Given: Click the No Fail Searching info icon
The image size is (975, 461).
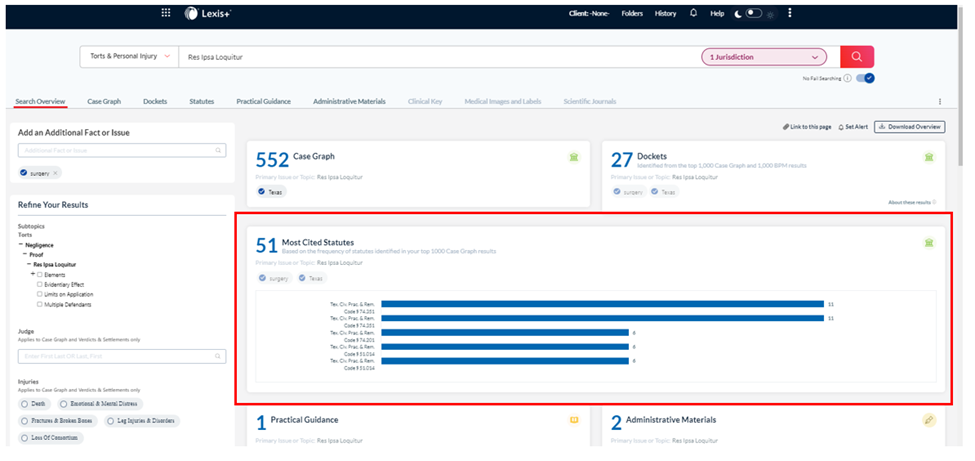Looking at the screenshot, I should 848,78.
